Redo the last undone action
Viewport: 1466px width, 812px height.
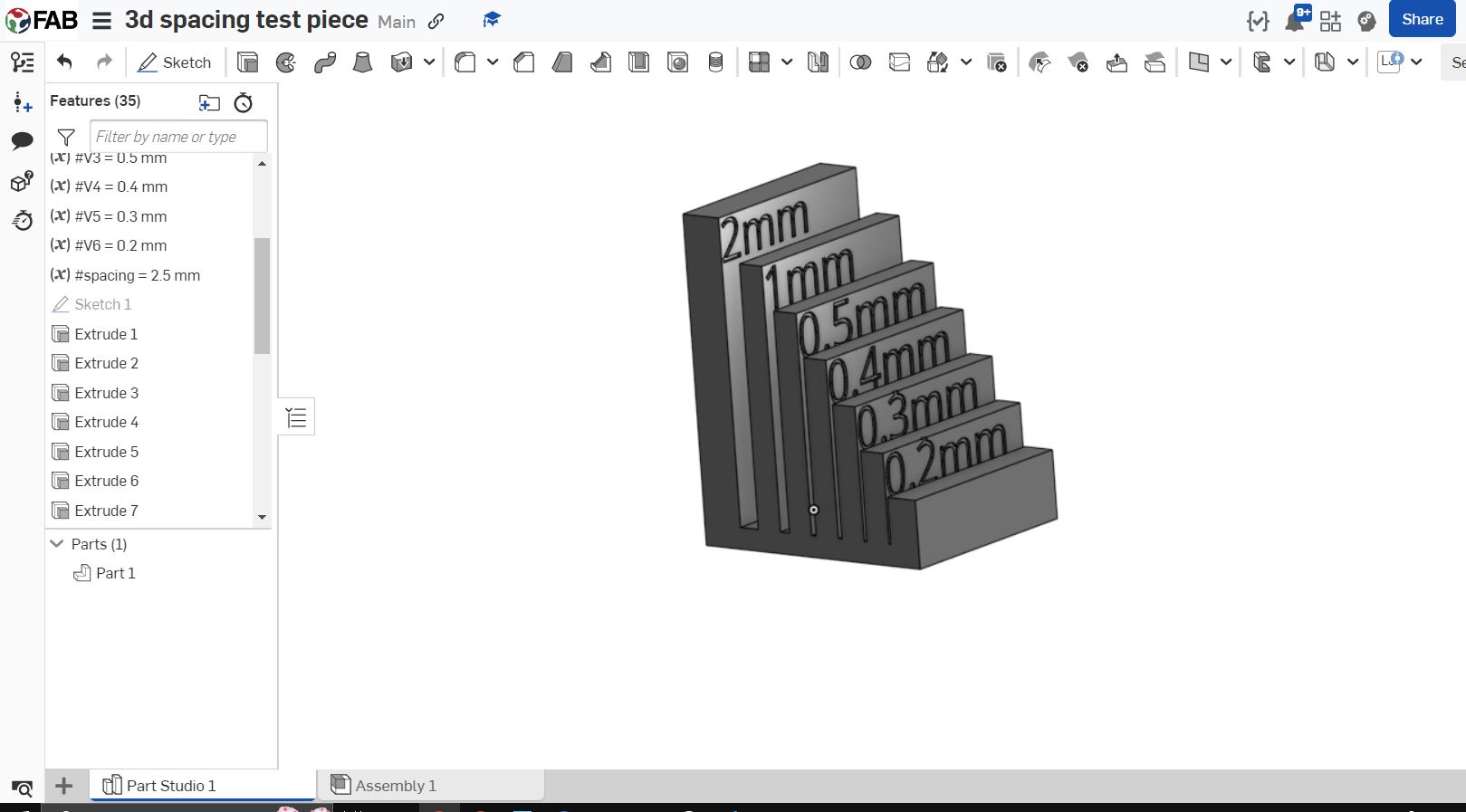click(x=104, y=62)
